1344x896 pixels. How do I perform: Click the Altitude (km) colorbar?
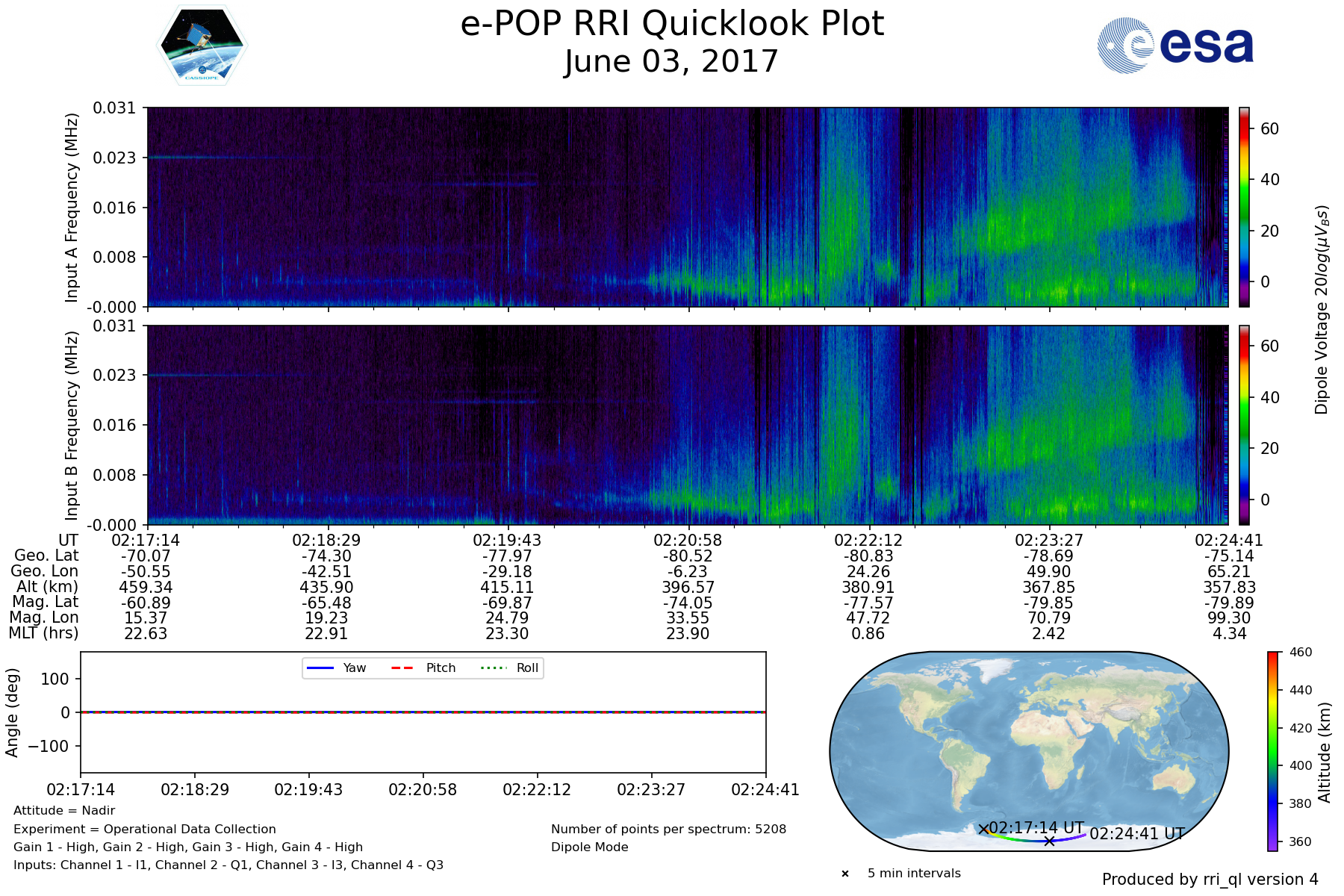pos(1273,750)
